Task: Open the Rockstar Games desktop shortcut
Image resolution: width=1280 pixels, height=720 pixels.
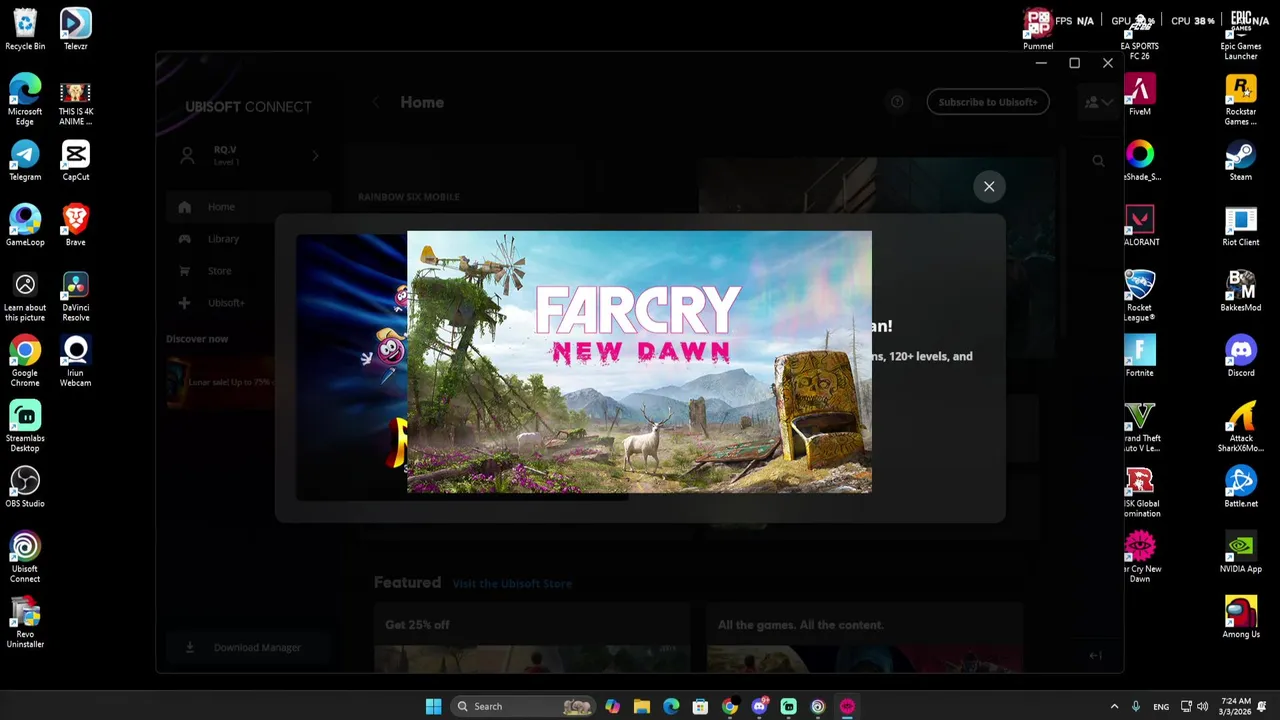Action: 1240,100
